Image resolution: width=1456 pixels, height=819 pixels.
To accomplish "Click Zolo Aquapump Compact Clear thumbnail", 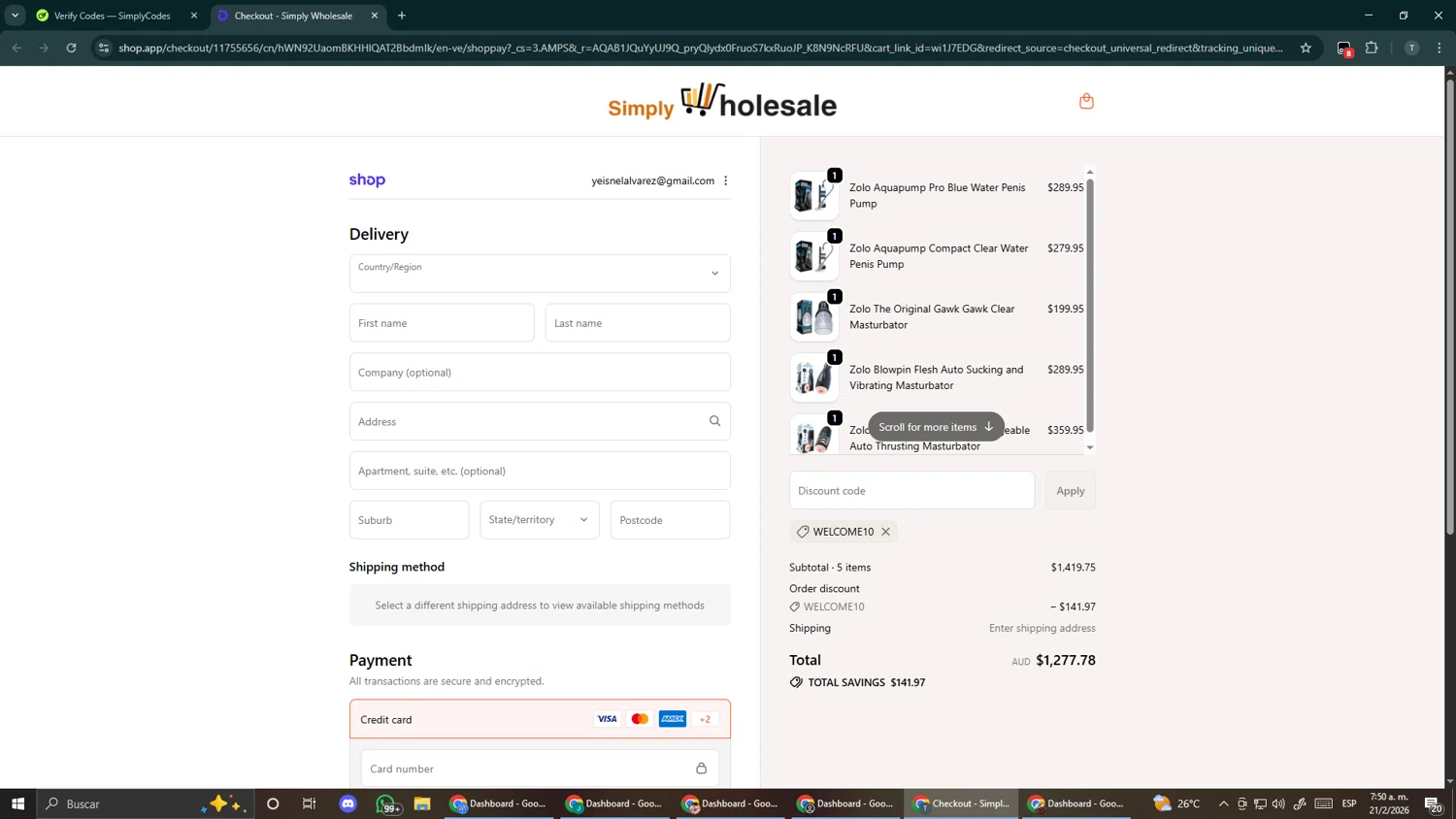I will tap(813, 256).
